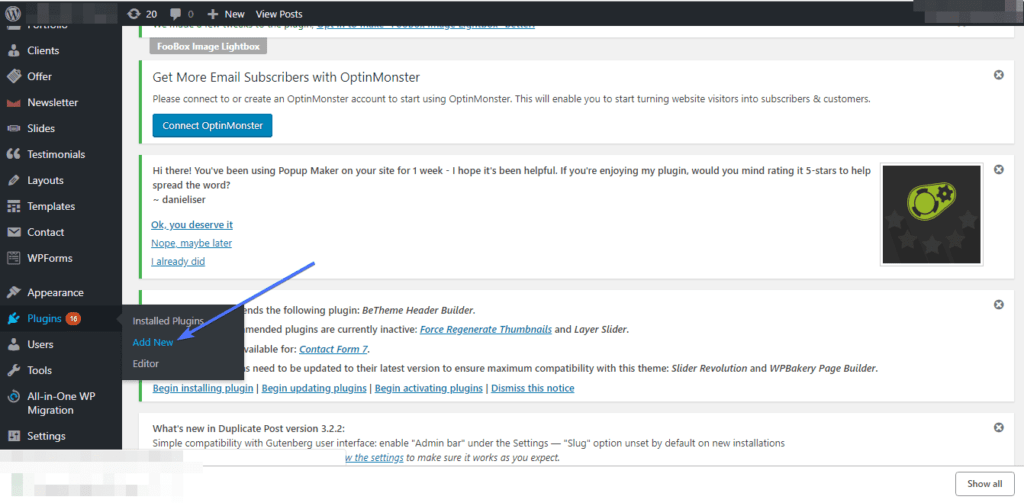The image size is (1024, 503).
Task: Choose Editor in the Plugins flyout
Action: [146, 364]
